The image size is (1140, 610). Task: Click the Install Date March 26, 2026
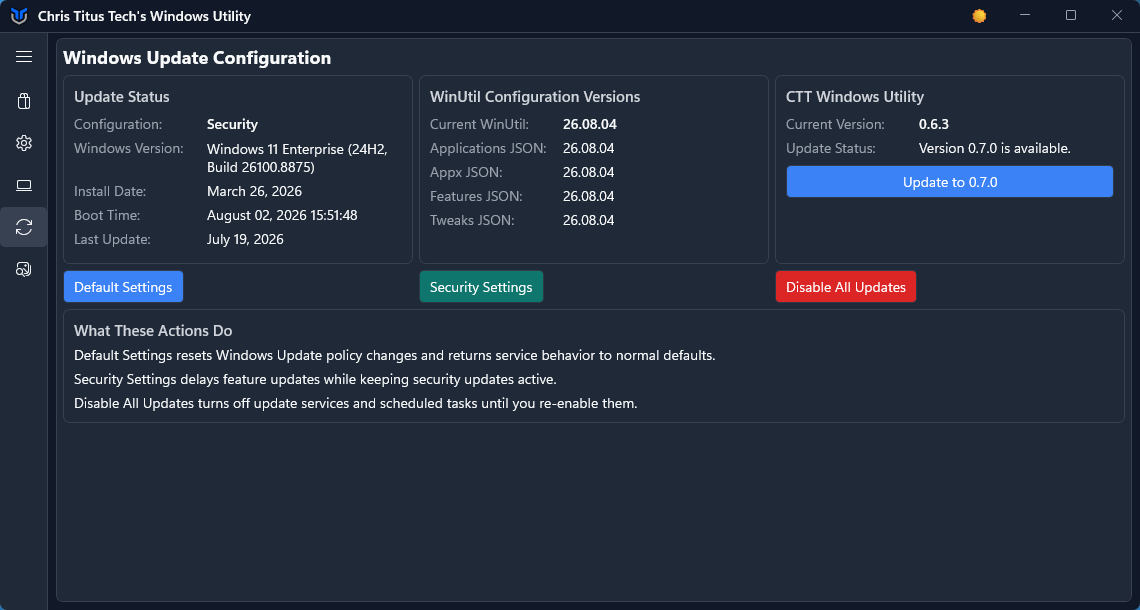[x=254, y=191]
